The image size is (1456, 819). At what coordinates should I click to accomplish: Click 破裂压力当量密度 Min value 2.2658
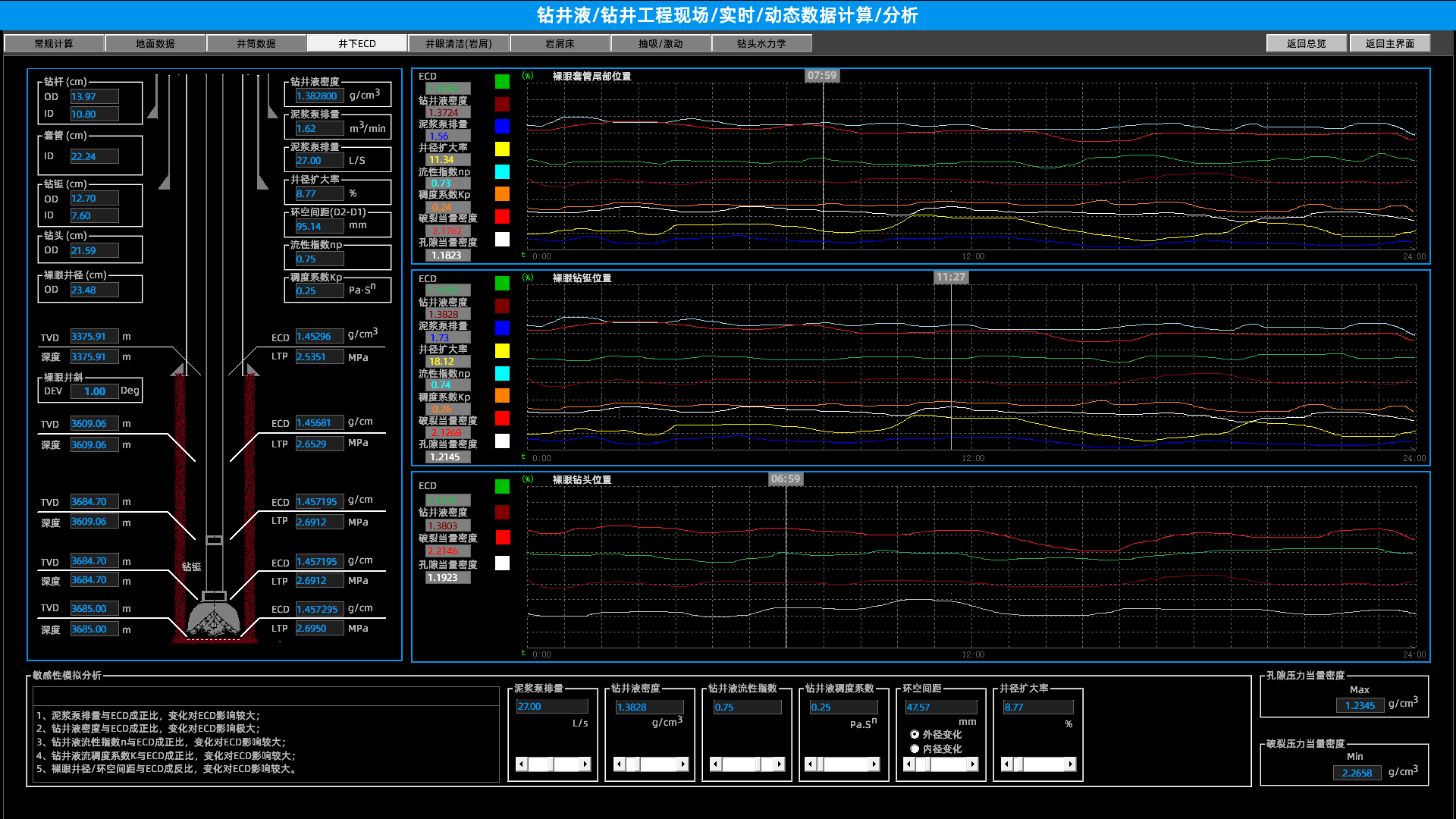tap(1357, 773)
